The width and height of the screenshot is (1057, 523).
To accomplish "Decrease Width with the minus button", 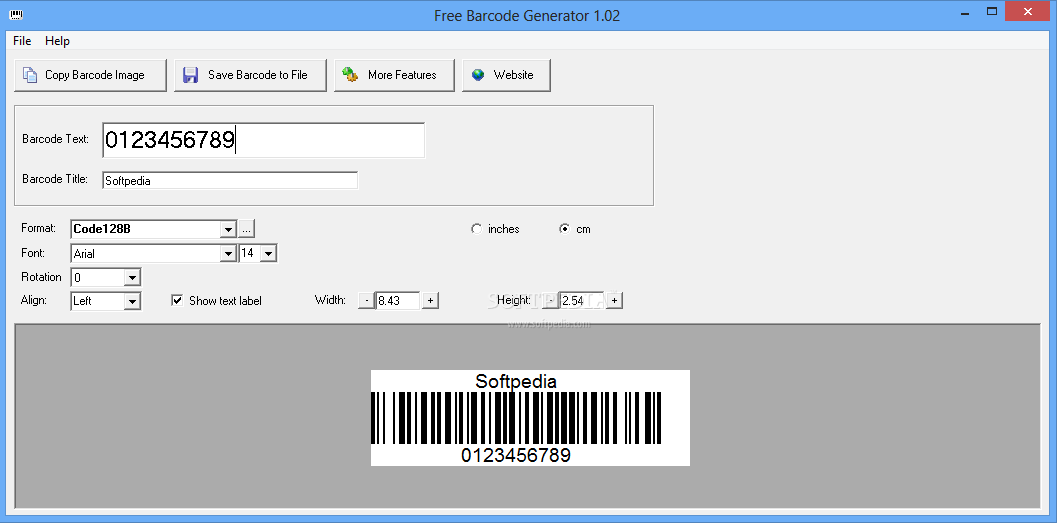I will pos(366,301).
